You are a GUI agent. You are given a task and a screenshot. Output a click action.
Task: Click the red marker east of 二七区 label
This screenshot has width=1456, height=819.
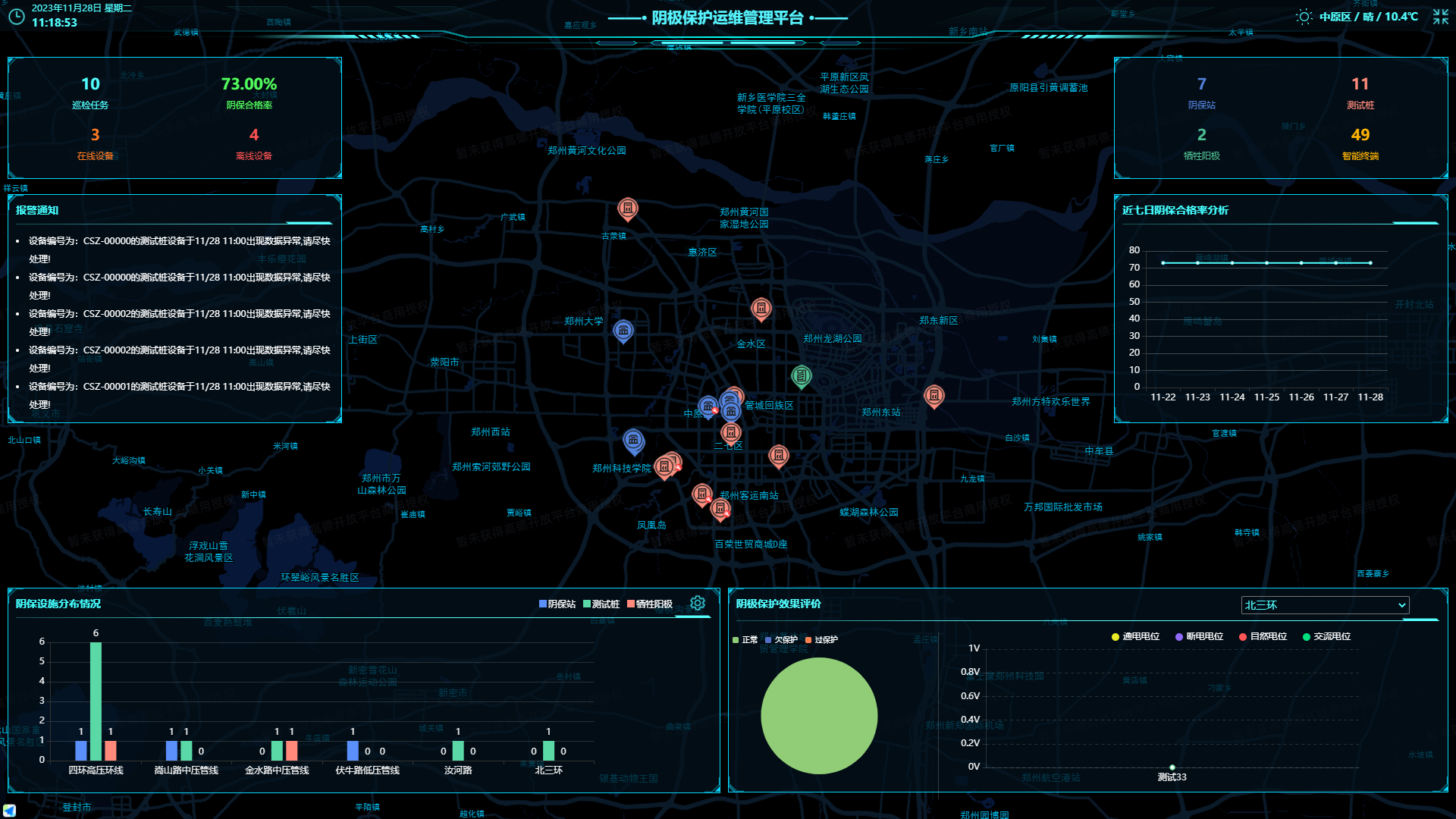tap(779, 456)
